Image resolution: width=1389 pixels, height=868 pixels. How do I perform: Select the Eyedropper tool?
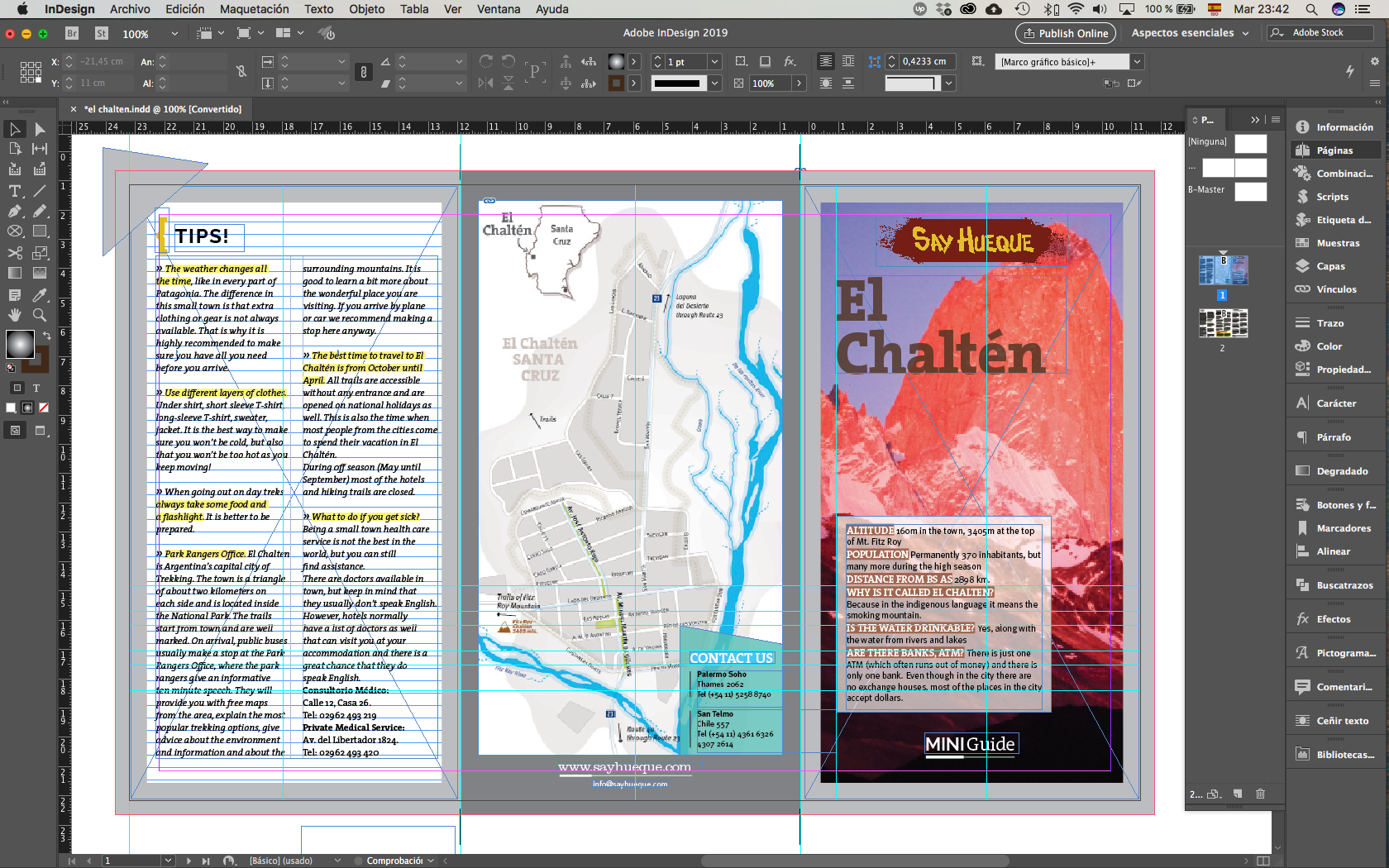tap(40, 295)
